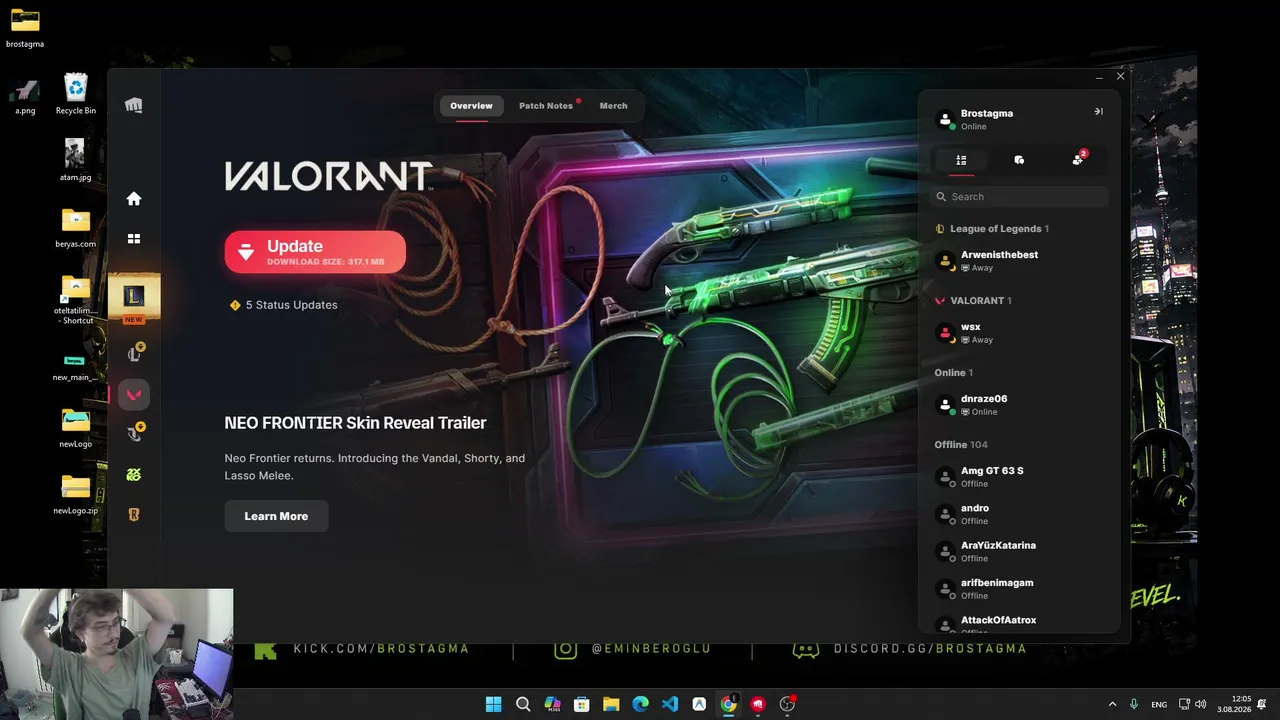Select the active VALORANT sidebar icon
Viewport: 1280px width, 720px height.
(134, 395)
